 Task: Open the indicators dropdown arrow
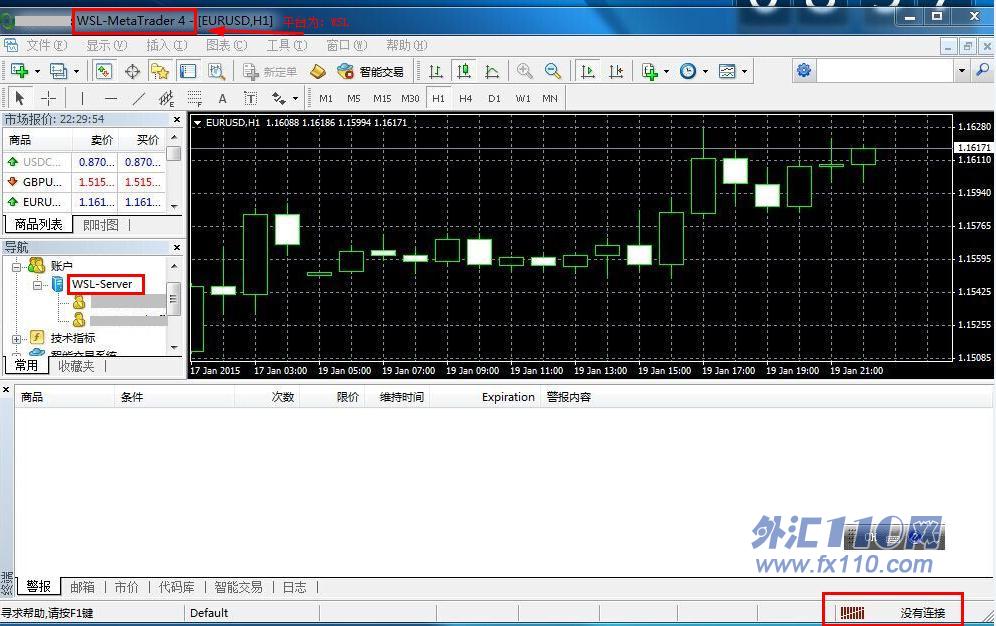point(666,72)
